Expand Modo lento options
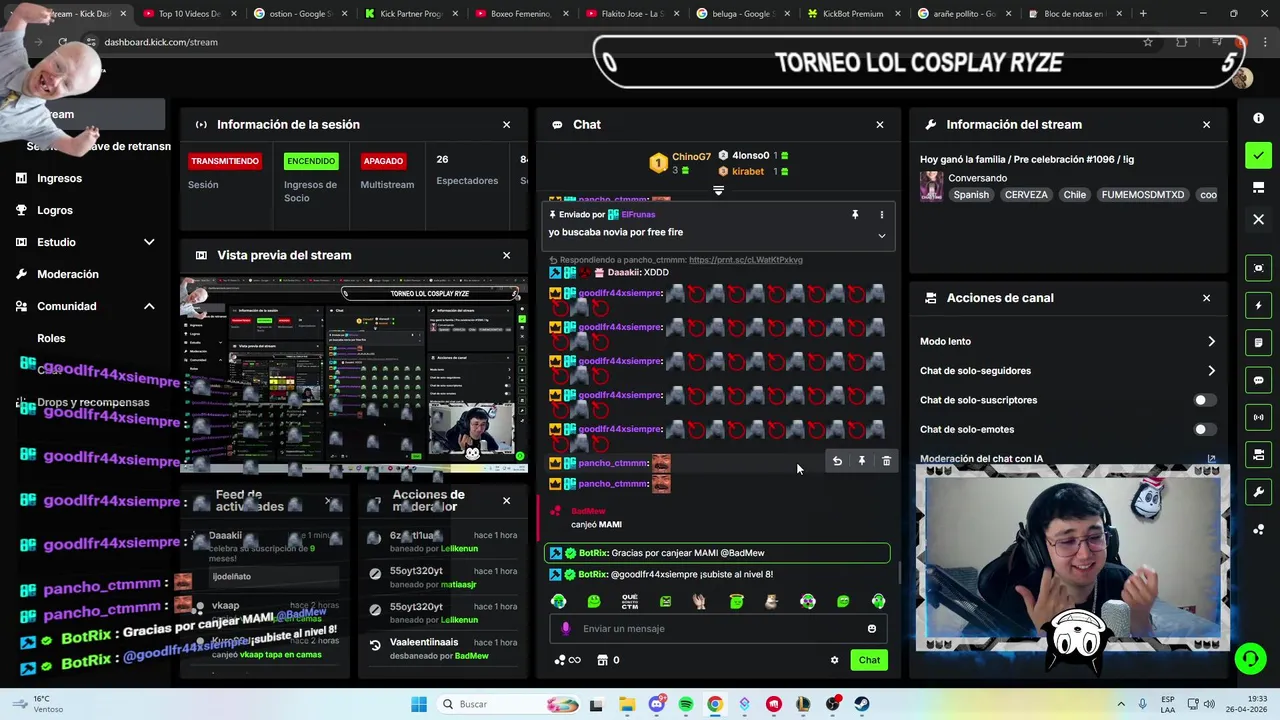This screenshot has height=720, width=1280. tap(1211, 341)
